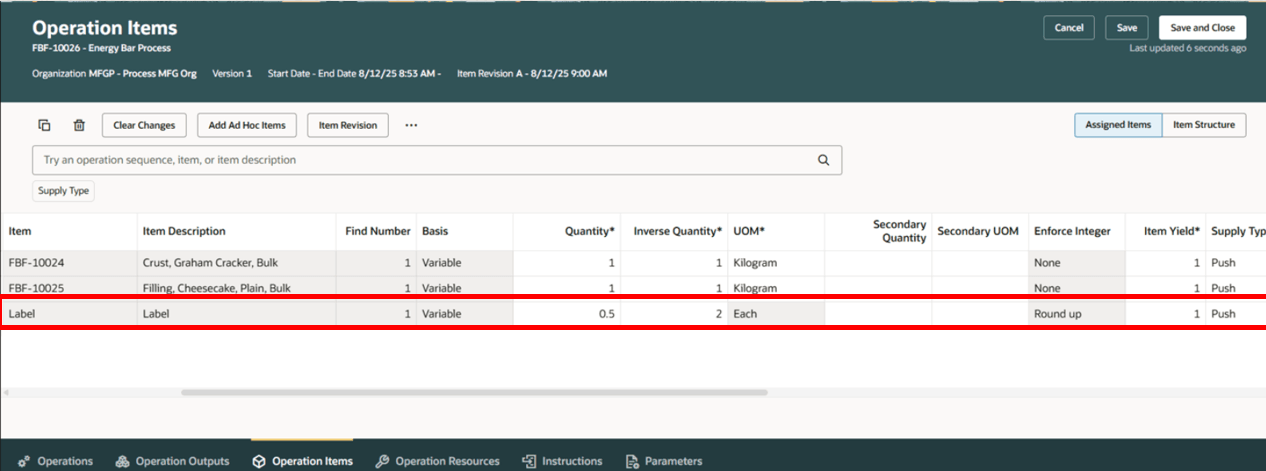This screenshot has width=1266, height=471.
Task: Click Item Yield field of Label row
Action: pyautogui.click(x=1166, y=314)
